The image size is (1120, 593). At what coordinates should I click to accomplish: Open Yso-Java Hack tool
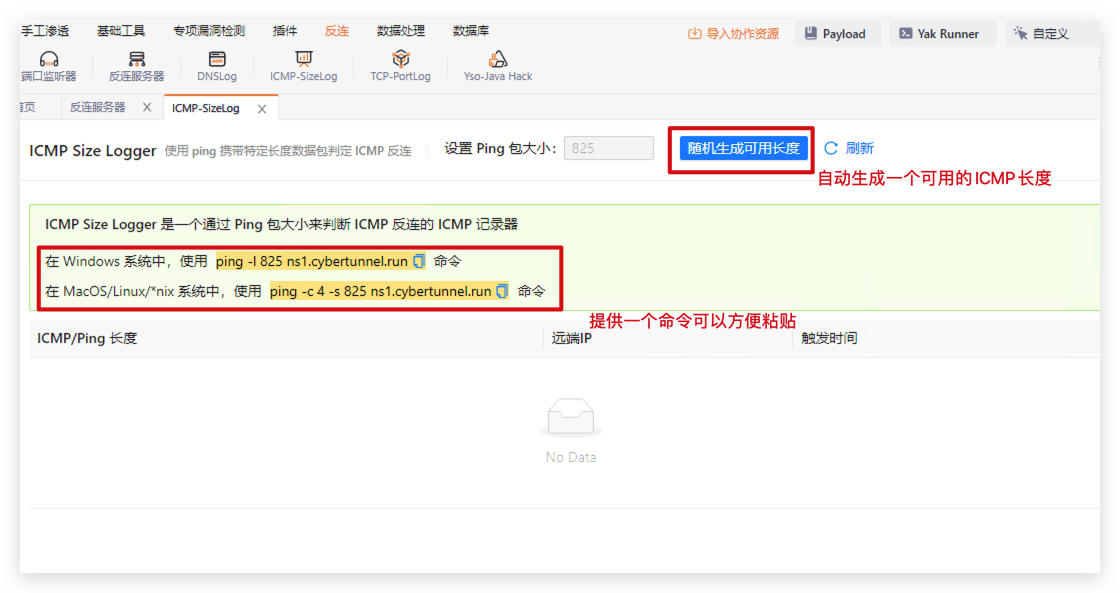point(497,66)
